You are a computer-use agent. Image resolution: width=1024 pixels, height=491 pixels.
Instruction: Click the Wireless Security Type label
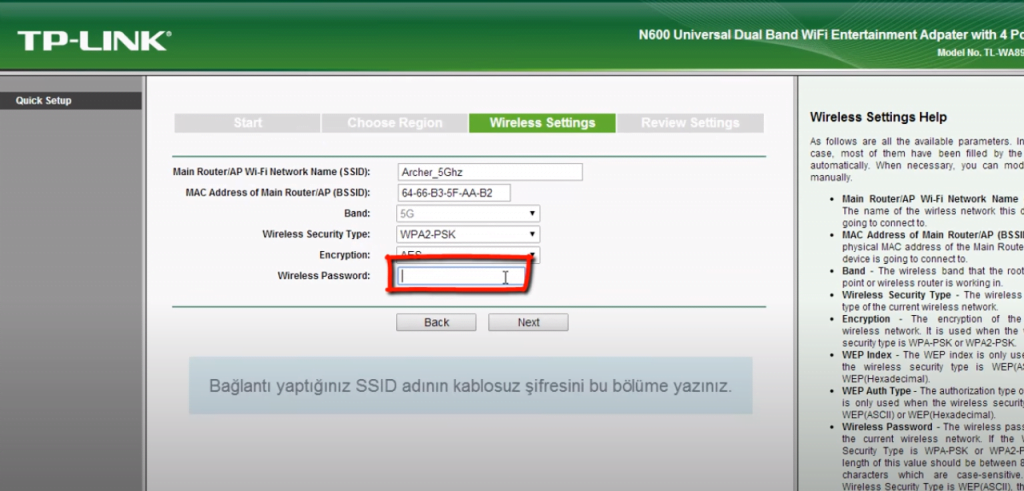tap(316, 234)
